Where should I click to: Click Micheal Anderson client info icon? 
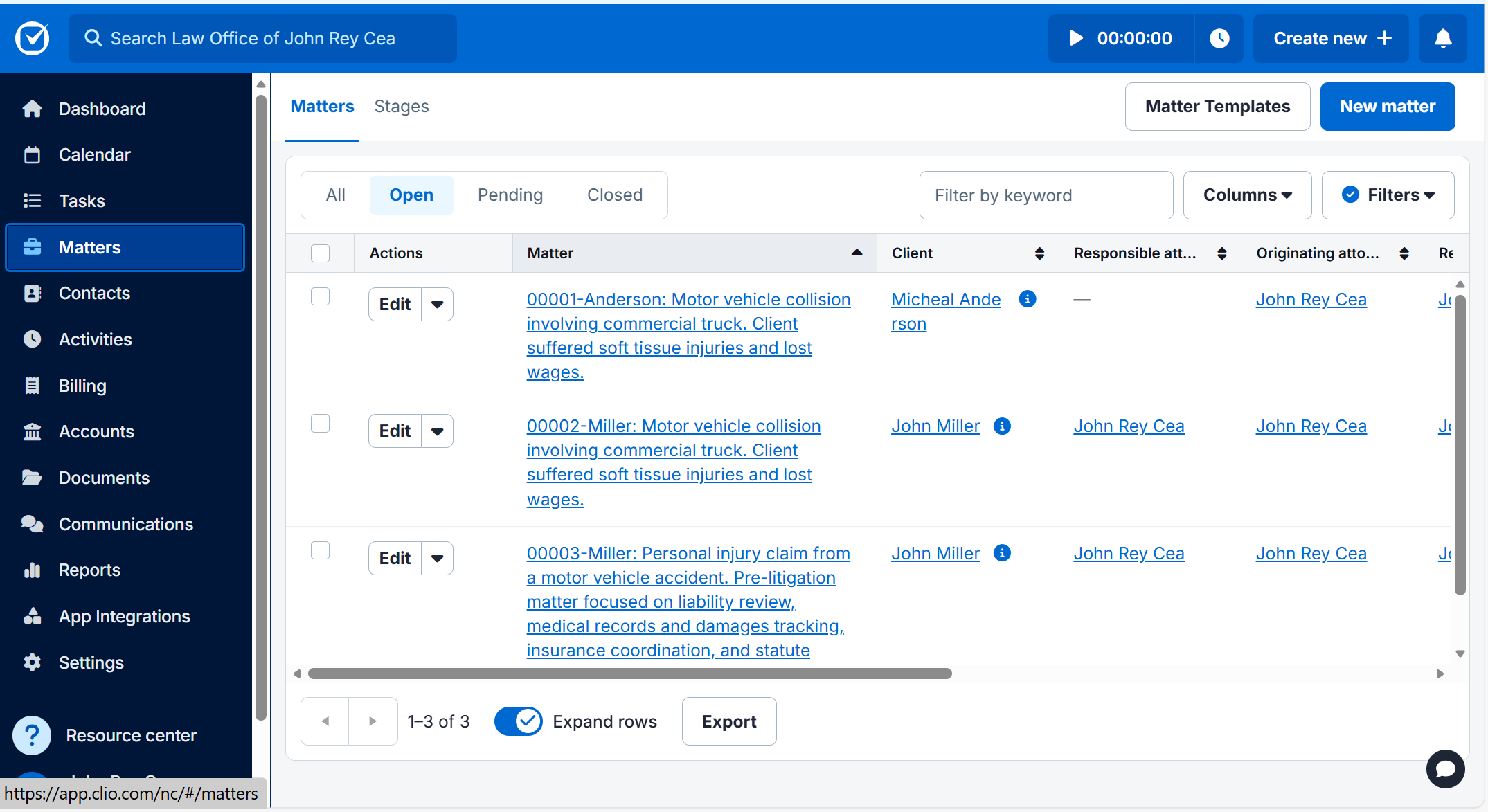[1028, 298]
